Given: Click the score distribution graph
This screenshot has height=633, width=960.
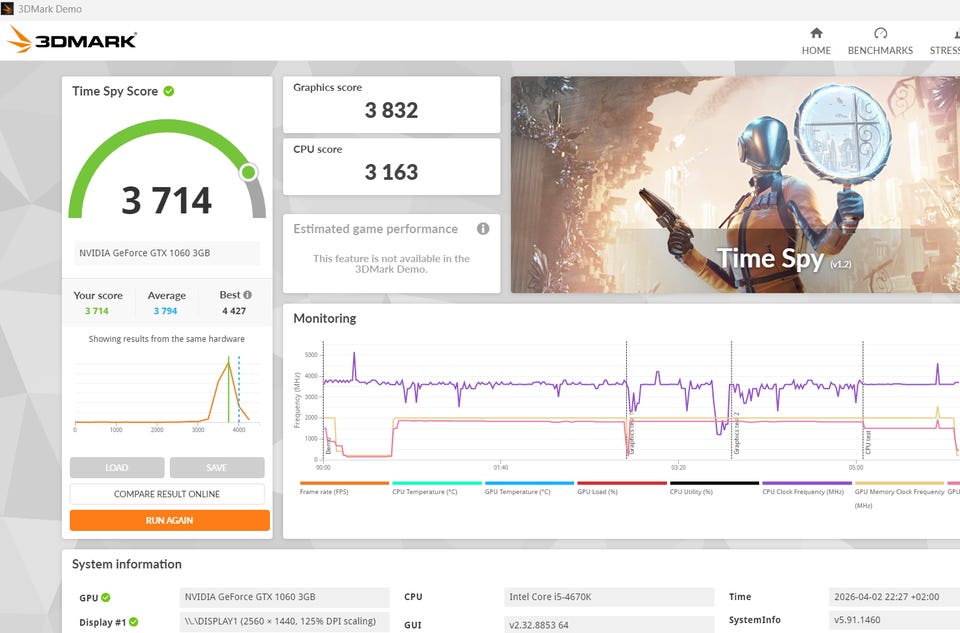Looking at the screenshot, I should click(x=167, y=392).
